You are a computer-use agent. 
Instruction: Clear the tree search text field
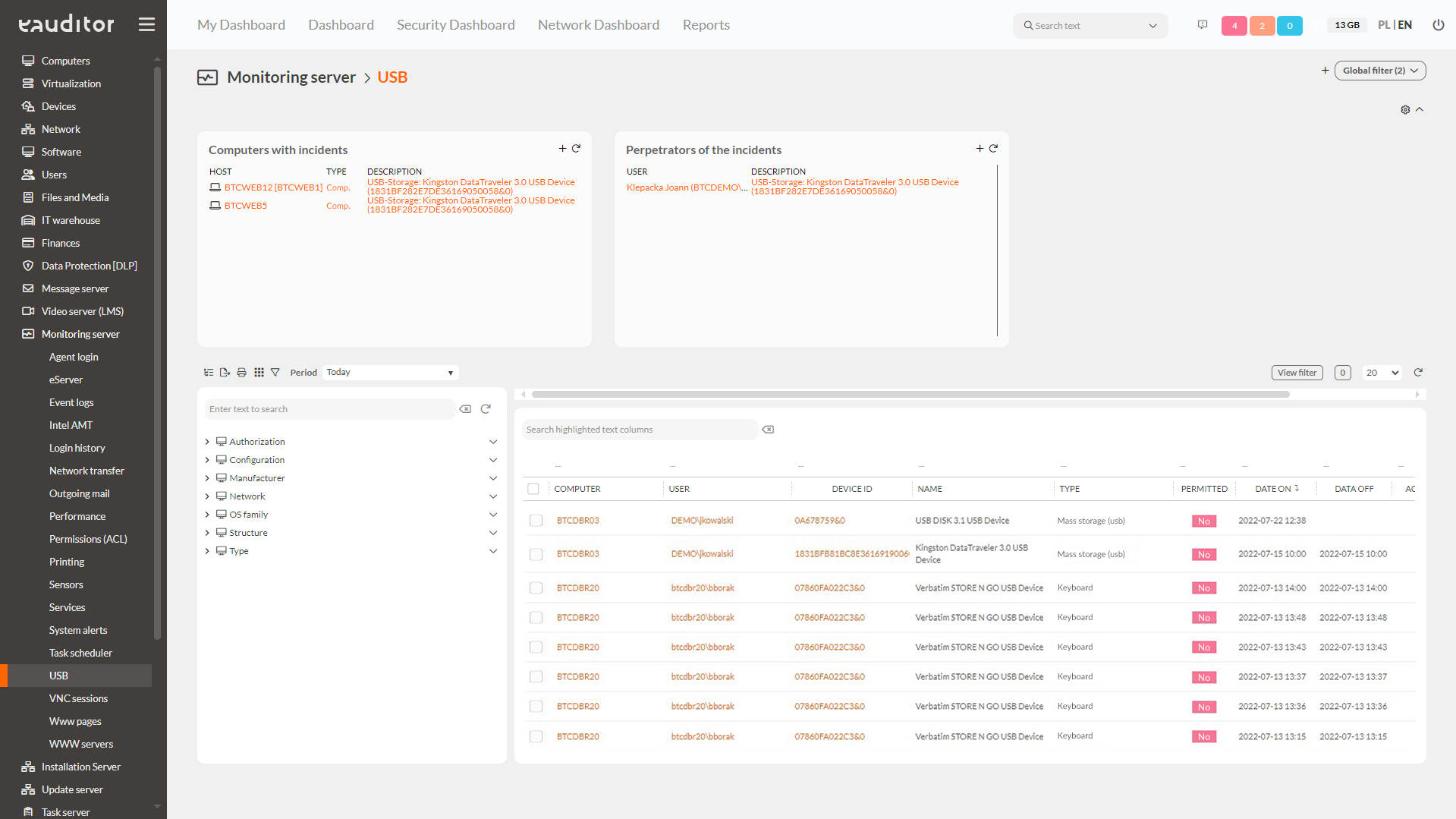(x=465, y=409)
